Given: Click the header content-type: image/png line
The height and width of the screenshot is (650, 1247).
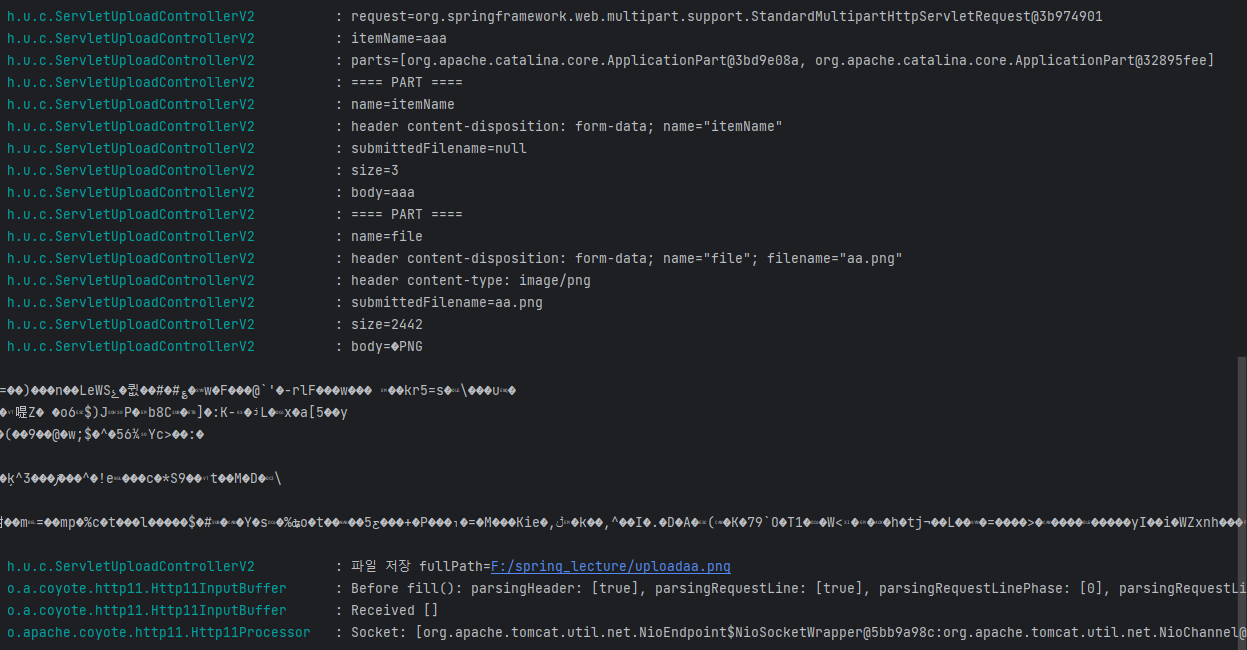Looking at the screenshot, I should [470, 280].
